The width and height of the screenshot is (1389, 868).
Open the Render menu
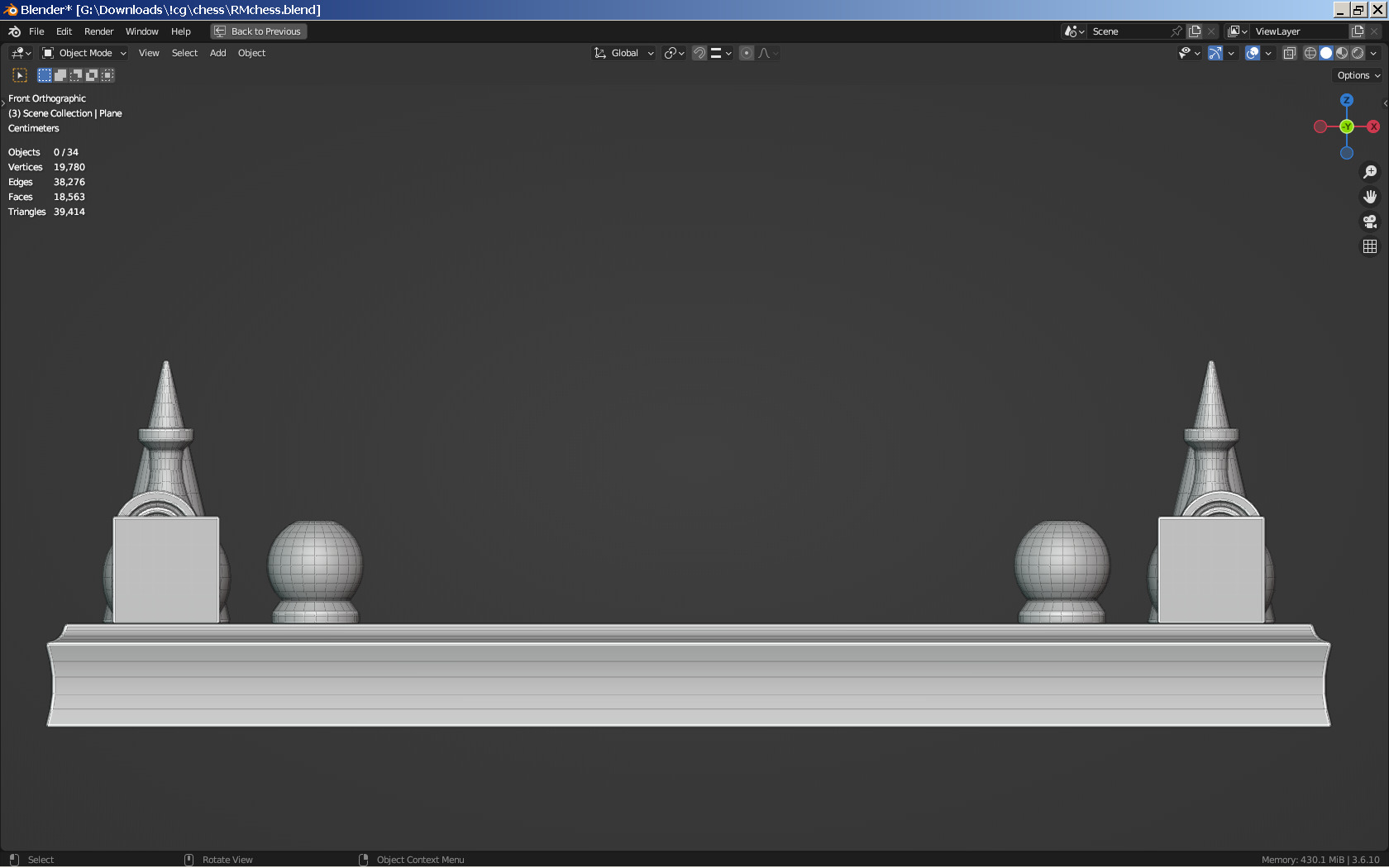(98, 31)
